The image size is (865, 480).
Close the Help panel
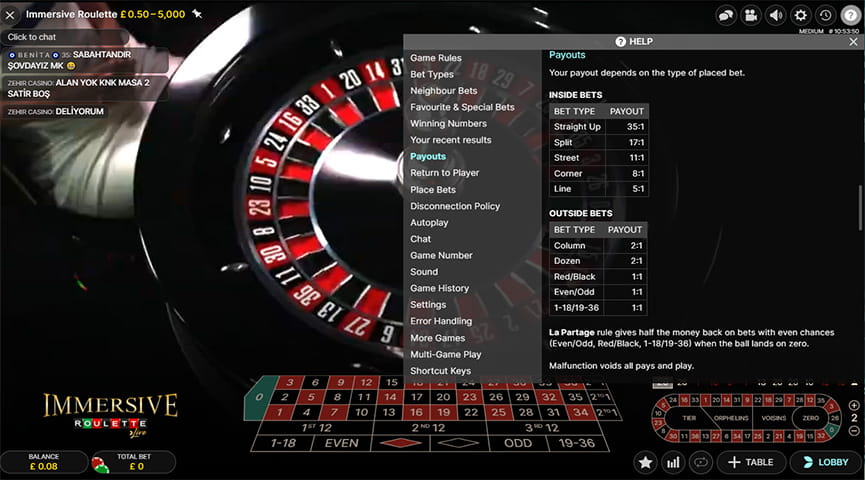[x=853, y=42]
